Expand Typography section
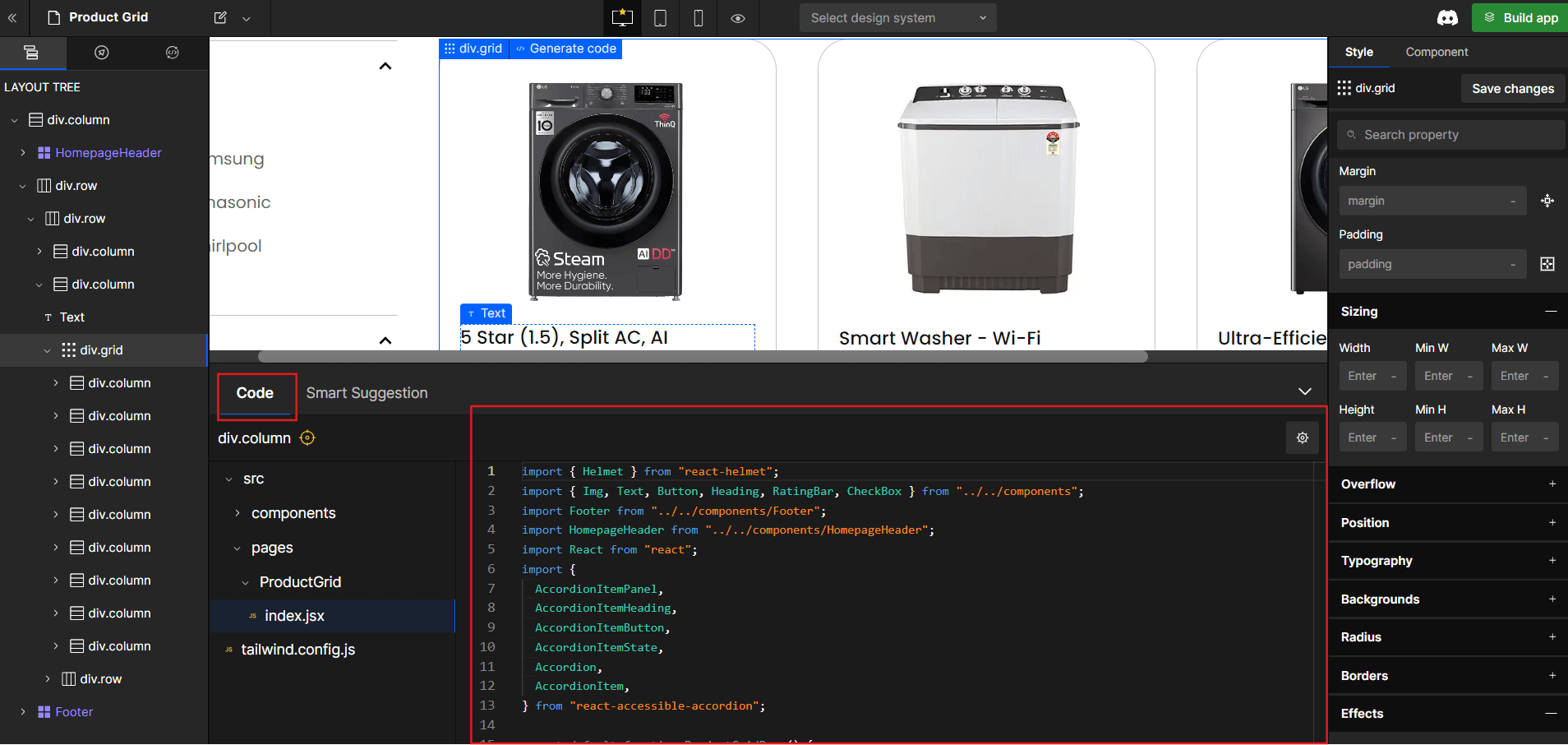Screen dimensions: 1568x745 [1552, 561]
